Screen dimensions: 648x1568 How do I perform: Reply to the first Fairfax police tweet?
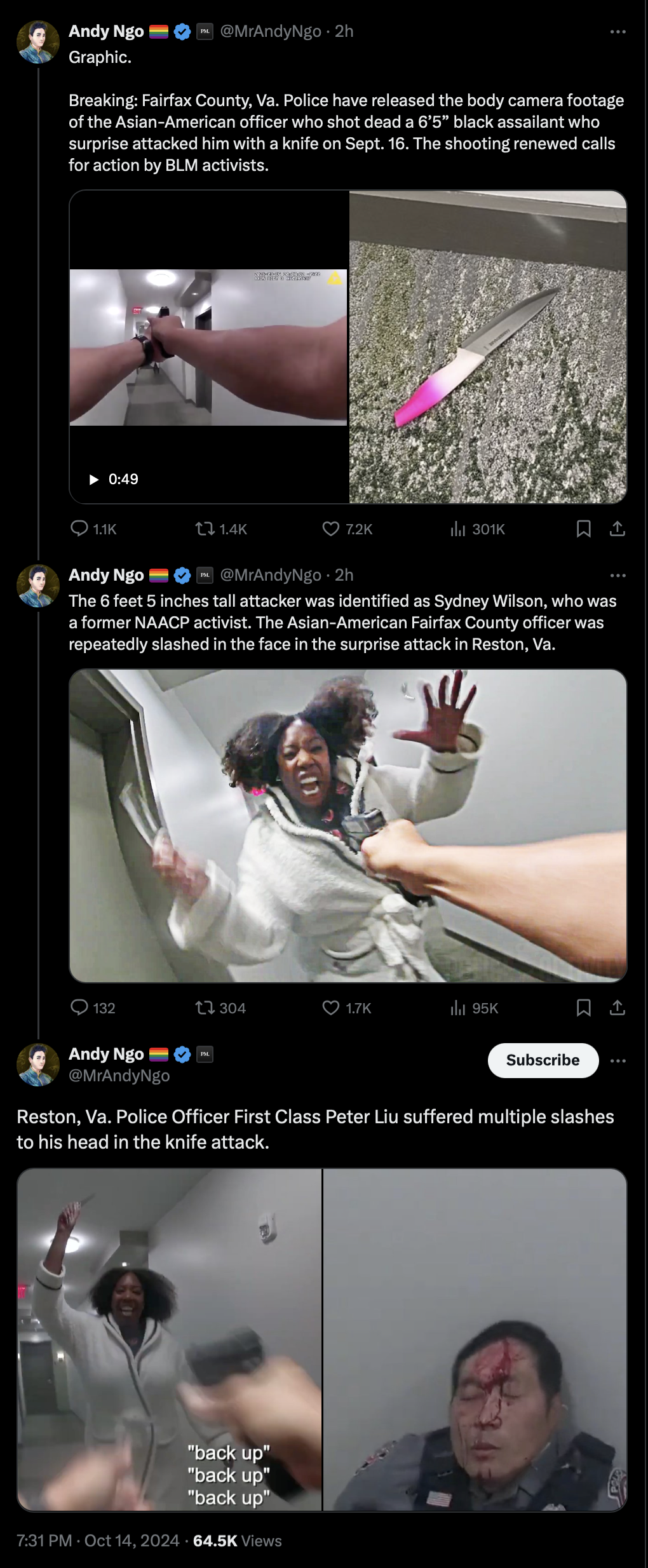pyautogui.click(x=79, y=529)
